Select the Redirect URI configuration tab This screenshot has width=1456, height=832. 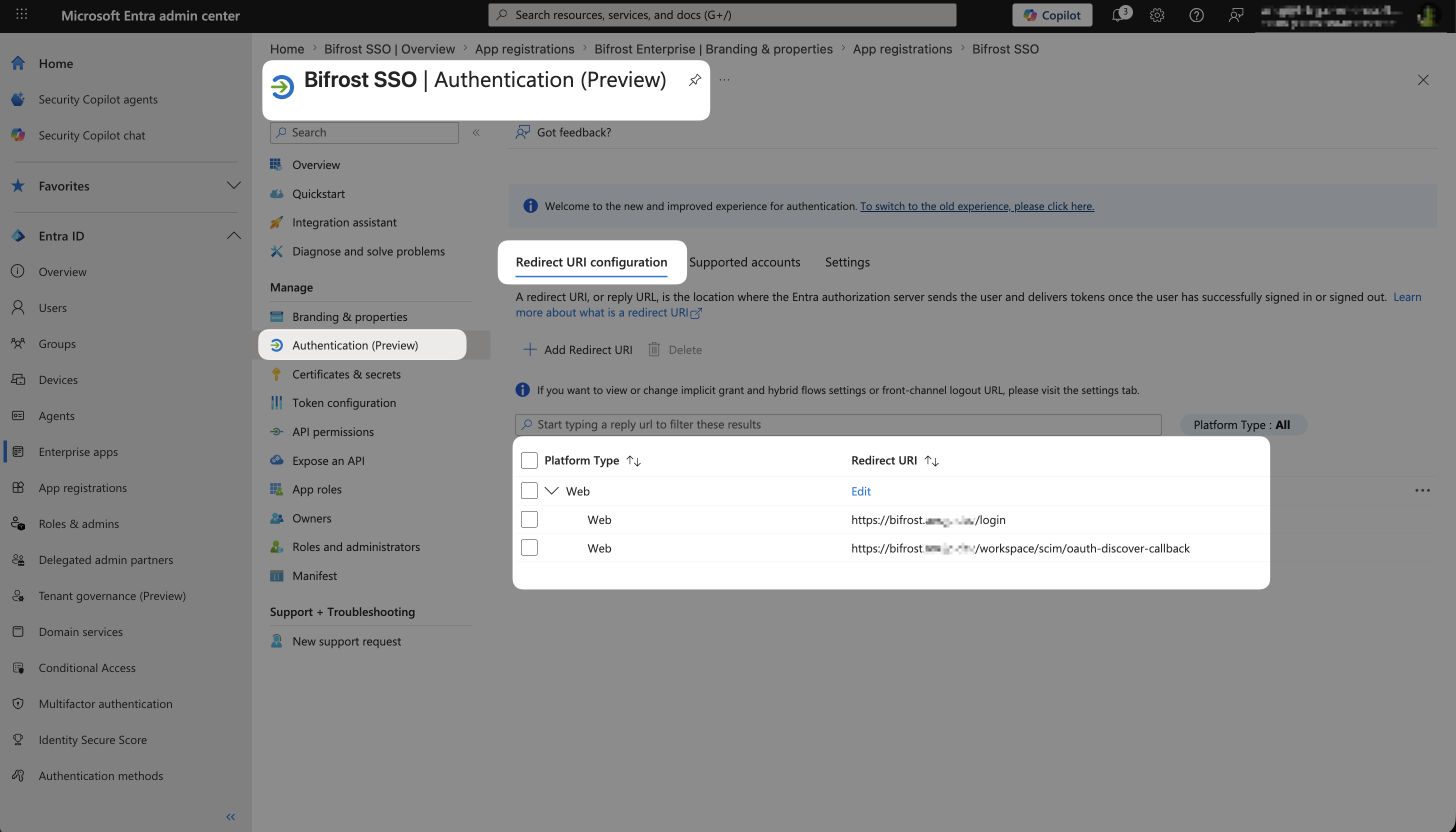(x=591, y=262)
